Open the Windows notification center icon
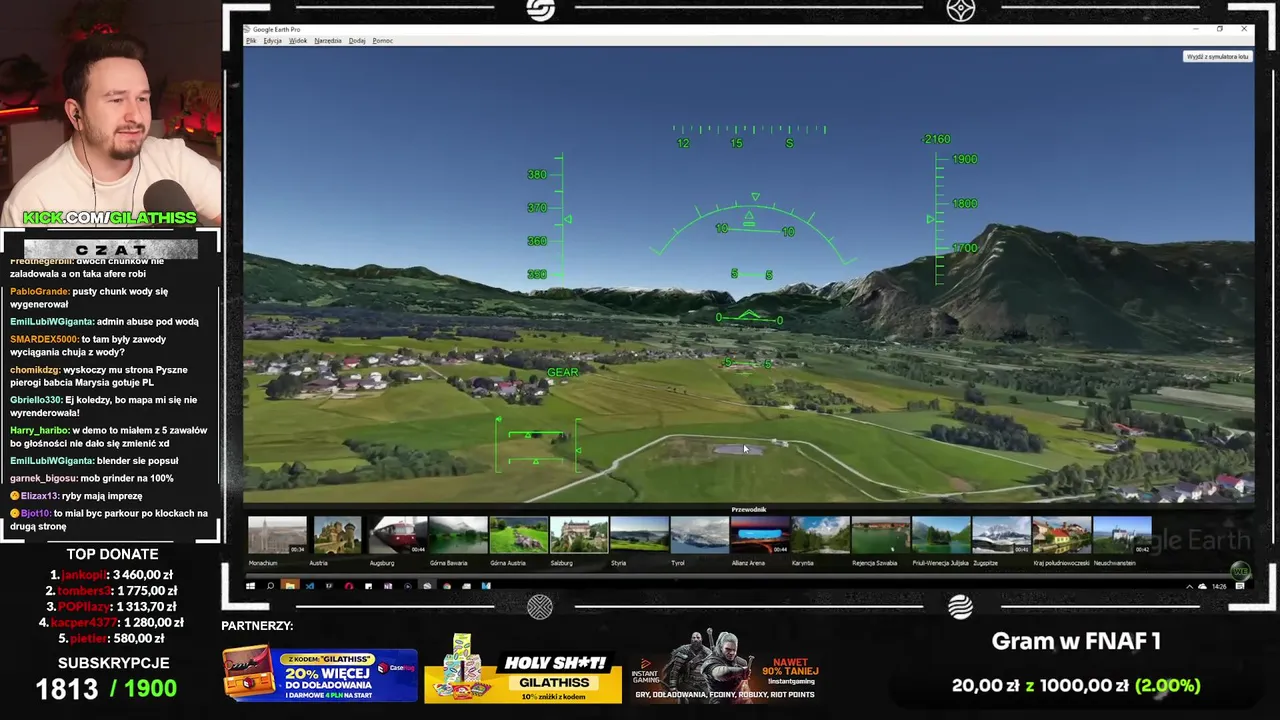The width and height of the screenshot is (1280, 720). pos(1240,586)
